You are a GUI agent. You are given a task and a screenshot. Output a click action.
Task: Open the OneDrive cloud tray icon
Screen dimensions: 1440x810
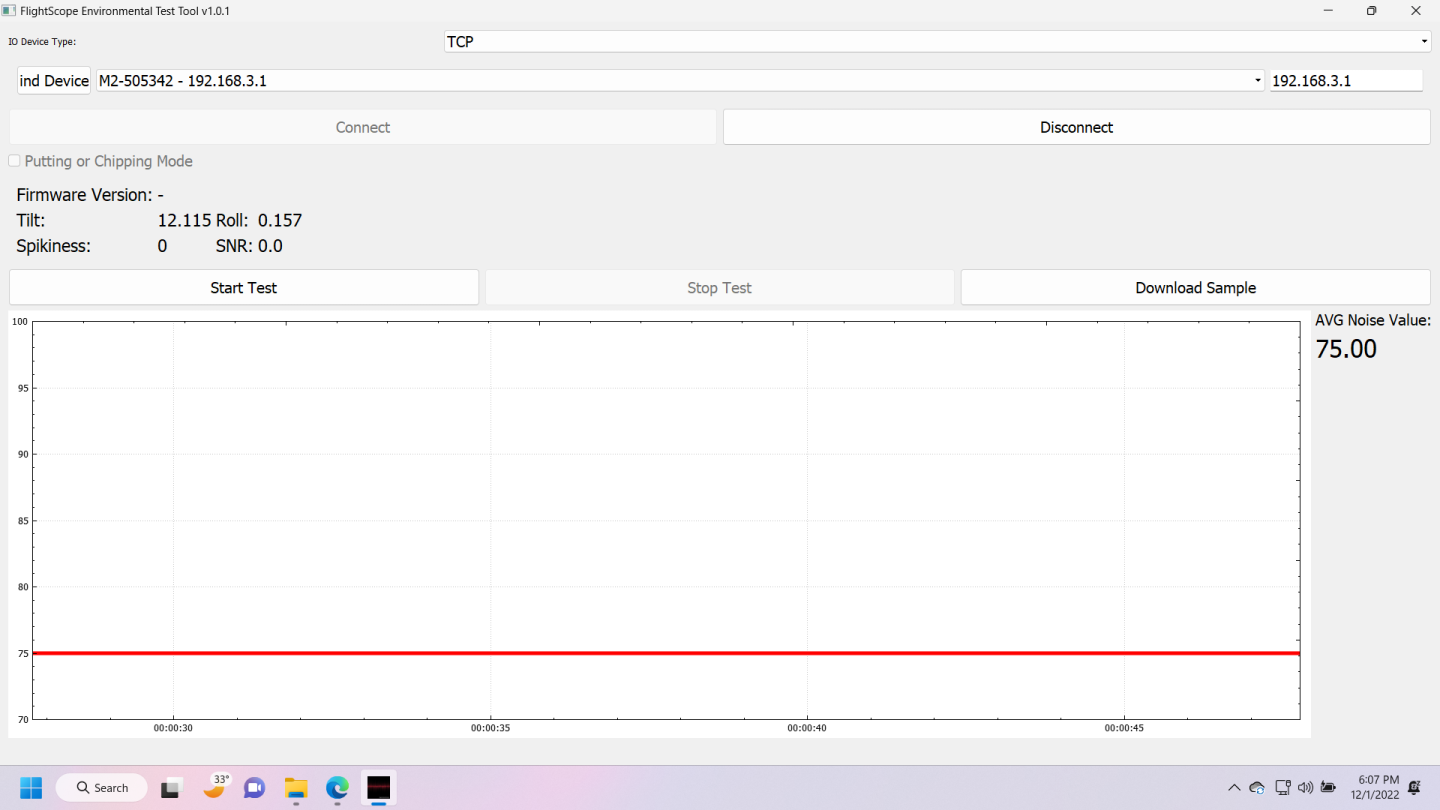1258,788
